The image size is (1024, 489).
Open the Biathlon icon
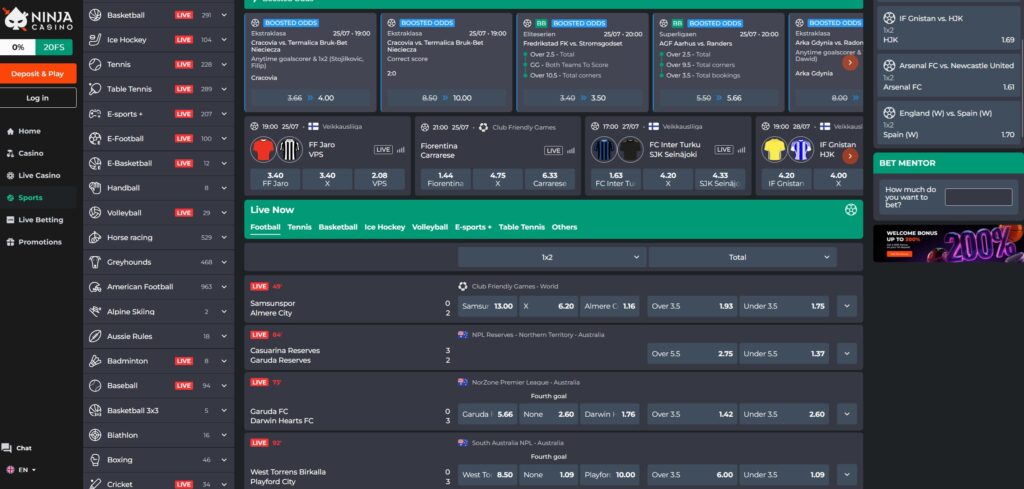pyautogui.click(x=95, y=435)
